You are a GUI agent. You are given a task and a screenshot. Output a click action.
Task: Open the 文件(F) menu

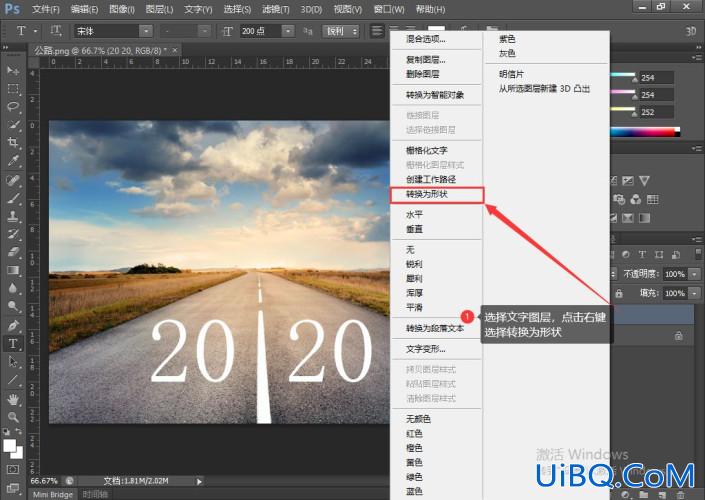coord(45,9)
